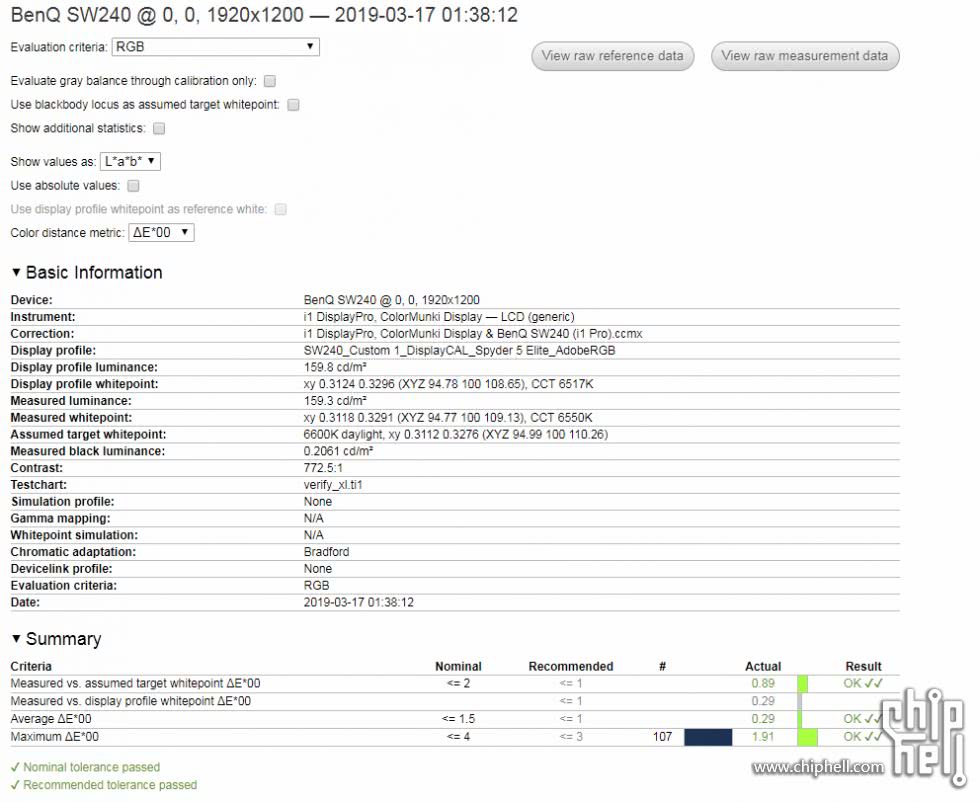Click the Gamma mapping value N/A
Image resolution: width=980 pixels, height=802 pixels.
point(314,519)
